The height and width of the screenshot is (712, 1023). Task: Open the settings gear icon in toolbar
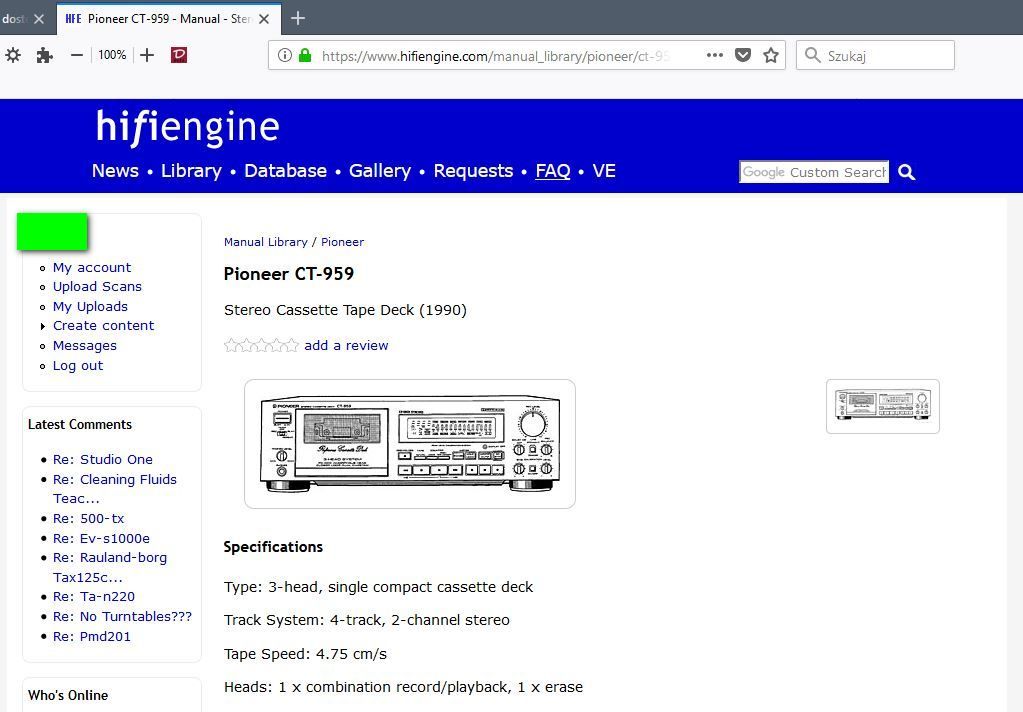(13, 55)
